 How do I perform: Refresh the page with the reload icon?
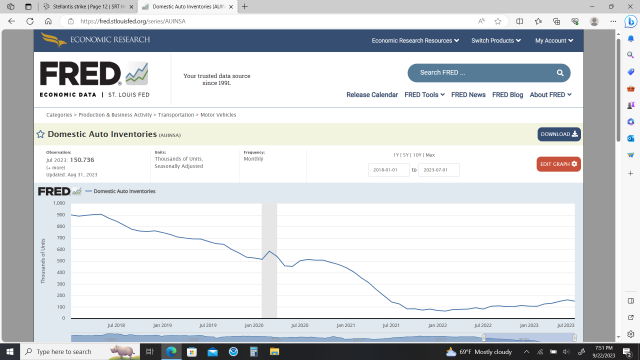(30, 21)
